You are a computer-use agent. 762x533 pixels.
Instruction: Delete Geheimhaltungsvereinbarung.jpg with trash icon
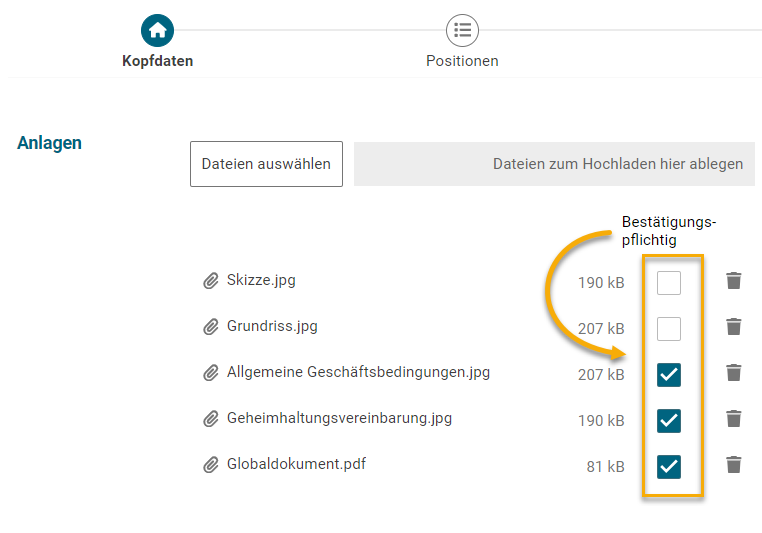click(x=734, y=419)
